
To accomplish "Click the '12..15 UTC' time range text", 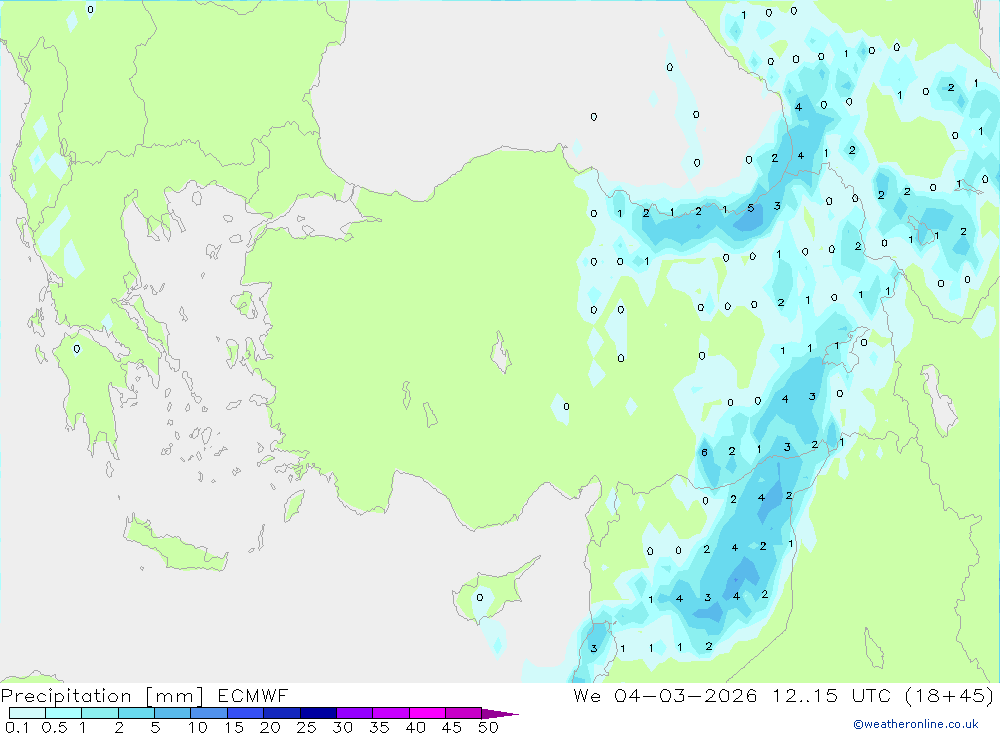I will point(831,696).
